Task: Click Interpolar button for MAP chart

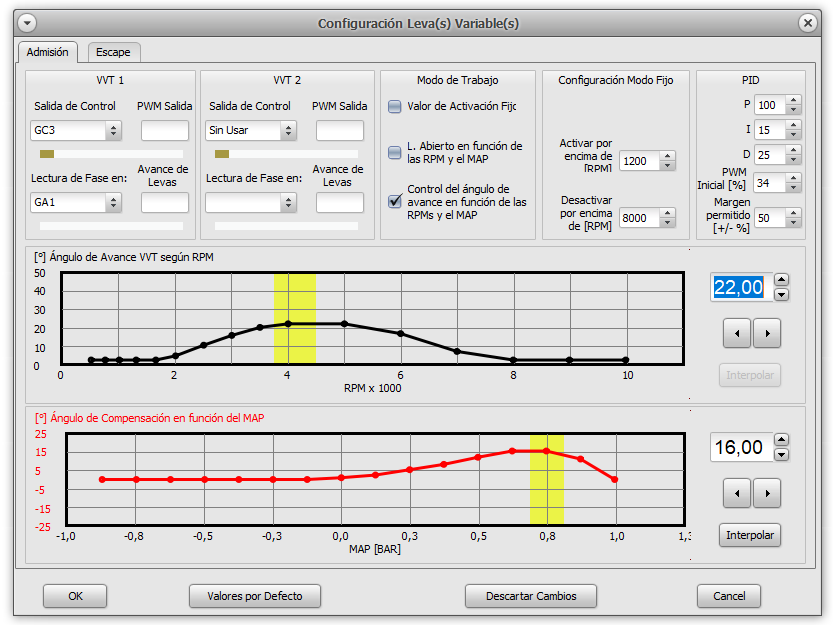Action: [x=750, y=535]
